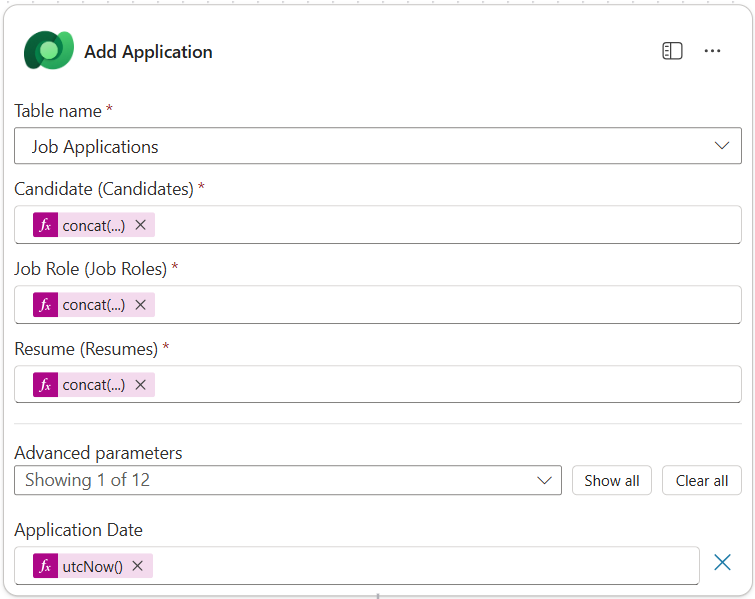Click the Application Date input field
This screenshot has height=599, width=755.
420,566
